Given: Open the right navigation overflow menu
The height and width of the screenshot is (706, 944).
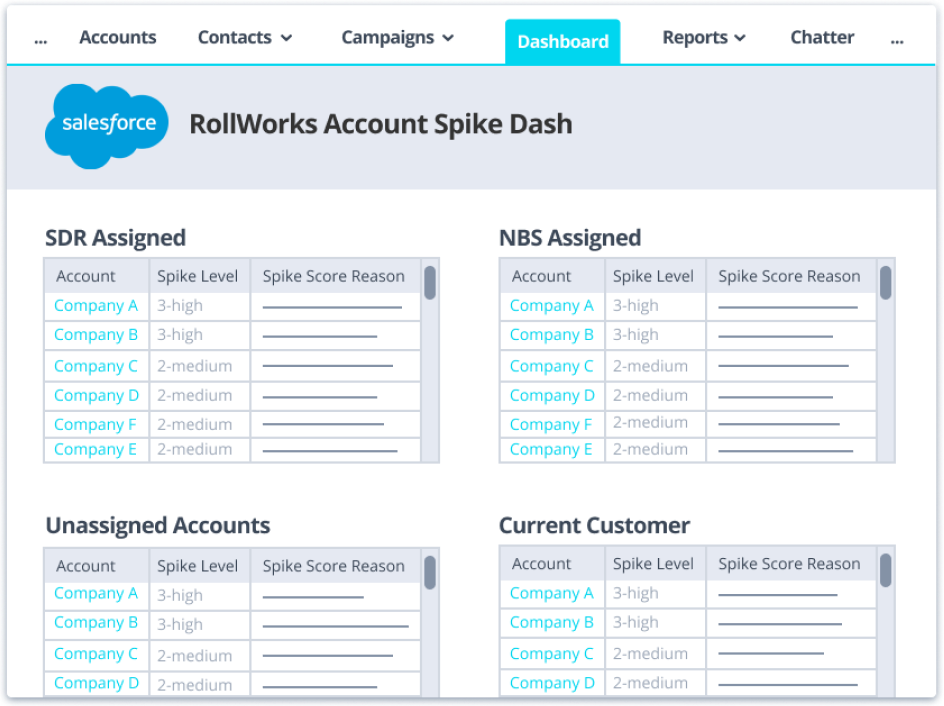Looking at the screenshot, I should tap(897, 38).
